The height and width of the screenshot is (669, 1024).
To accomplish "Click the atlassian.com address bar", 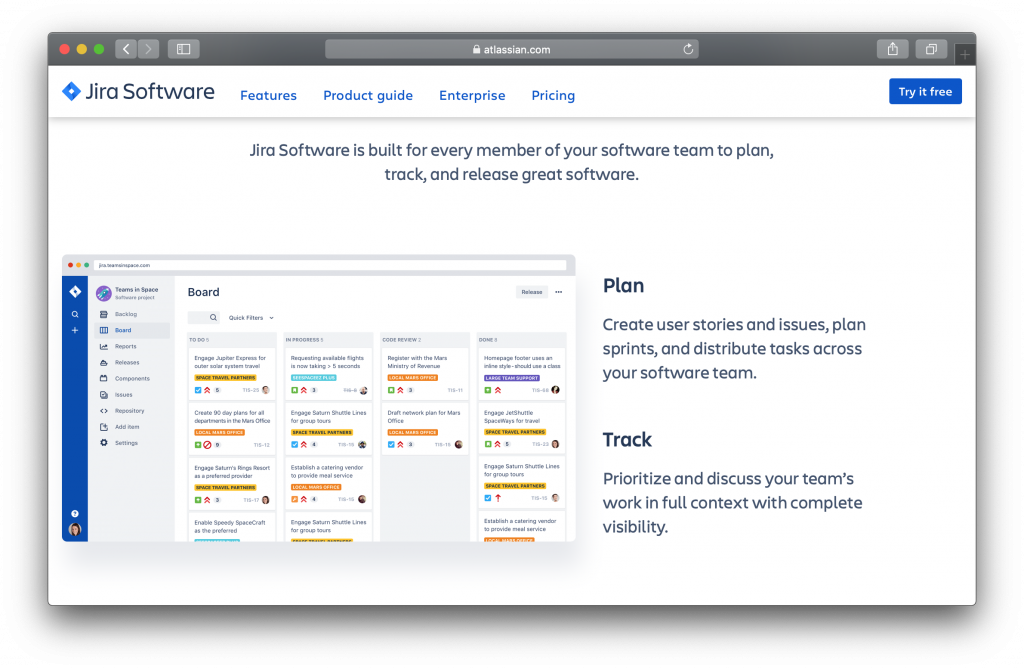I will pyautogui.click(x=511, y=49).
